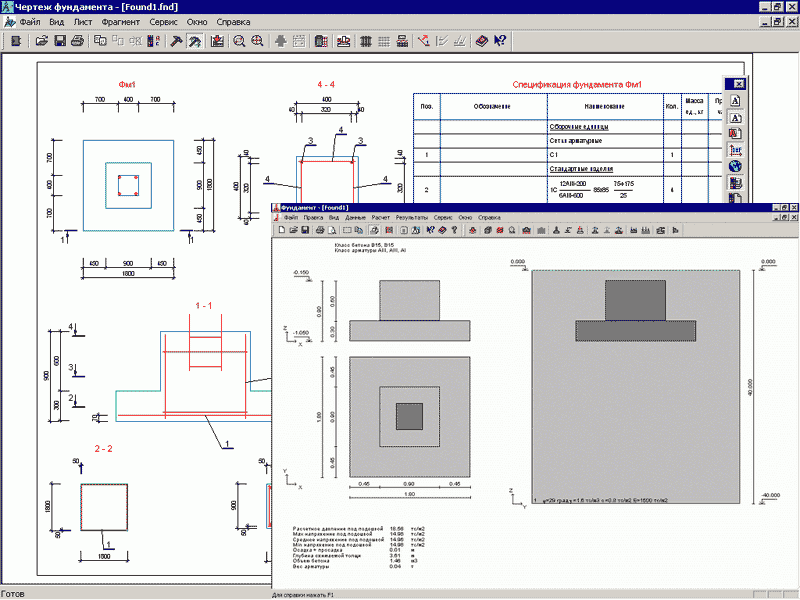This screenshot has width=800, height=600.
Task: Click the help book icon in the main toolbar
Action: [x=481, y=41]
